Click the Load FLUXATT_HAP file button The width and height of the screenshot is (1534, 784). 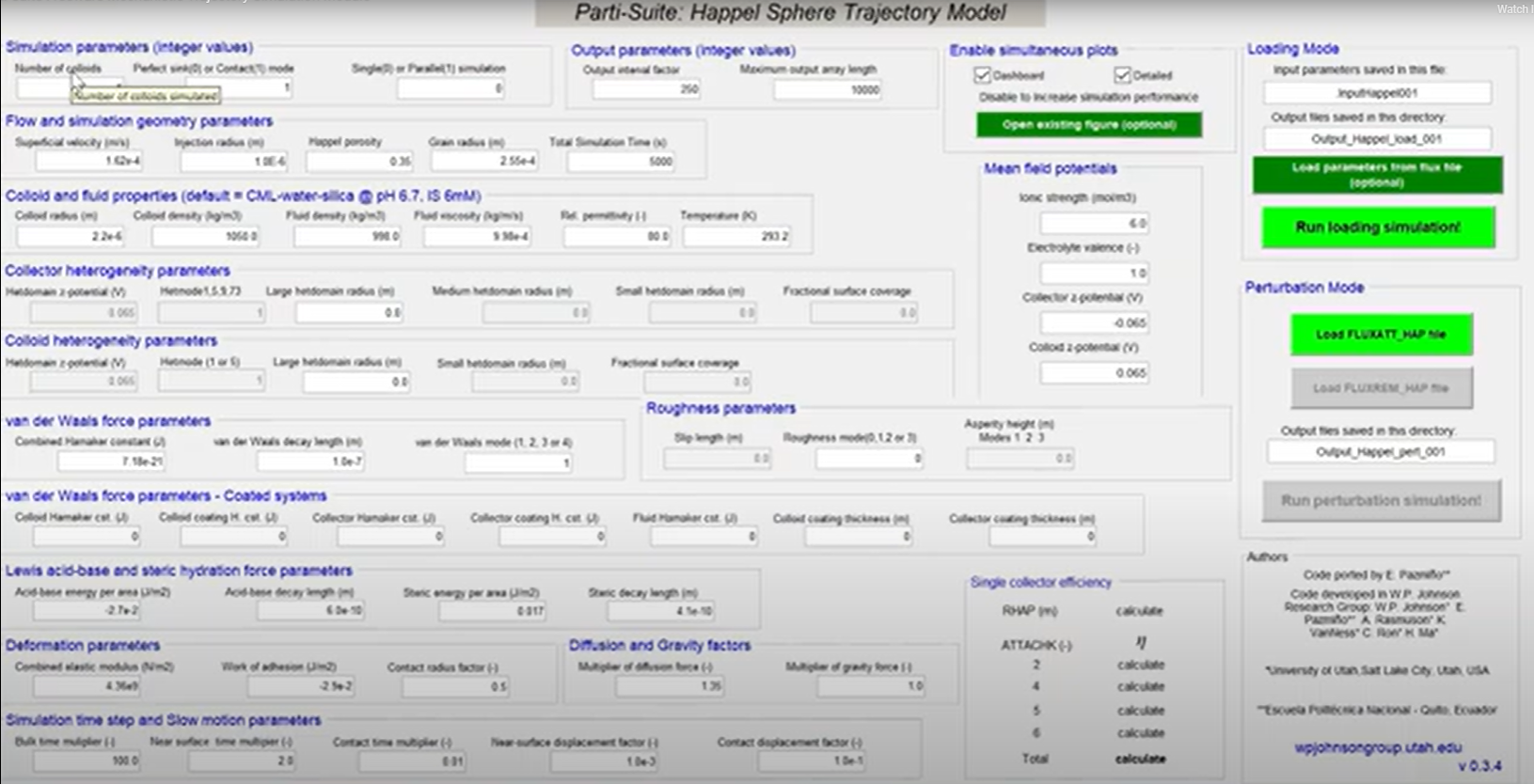[x=1381, y=335]
